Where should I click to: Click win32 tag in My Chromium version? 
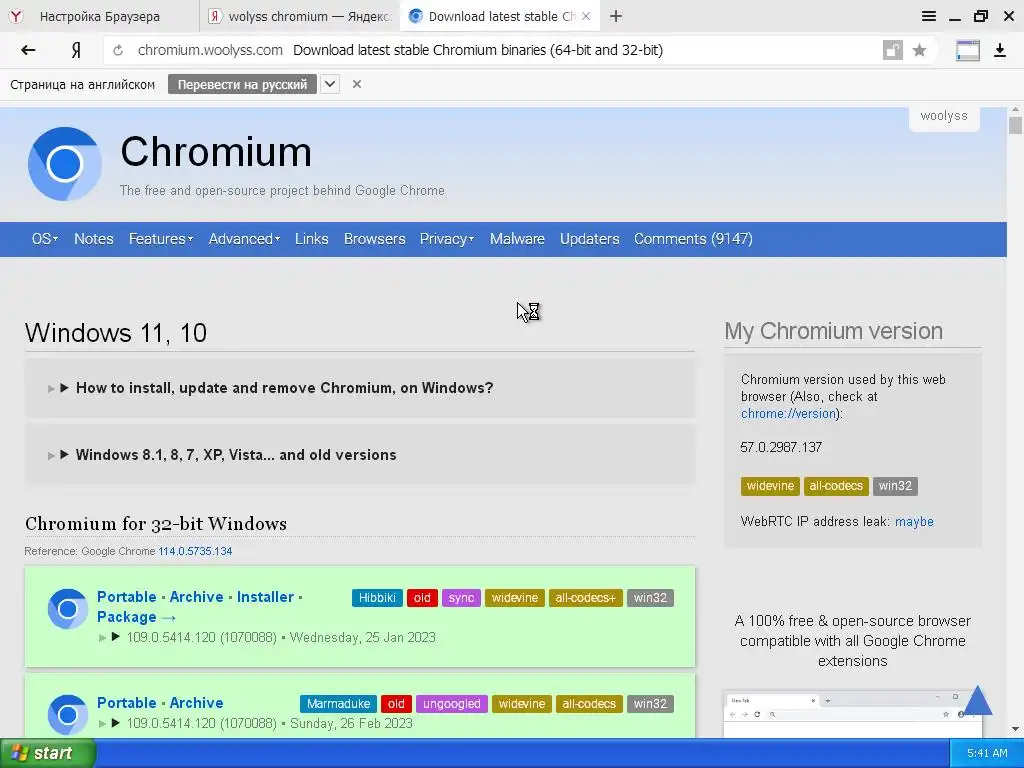click(895, 486)
